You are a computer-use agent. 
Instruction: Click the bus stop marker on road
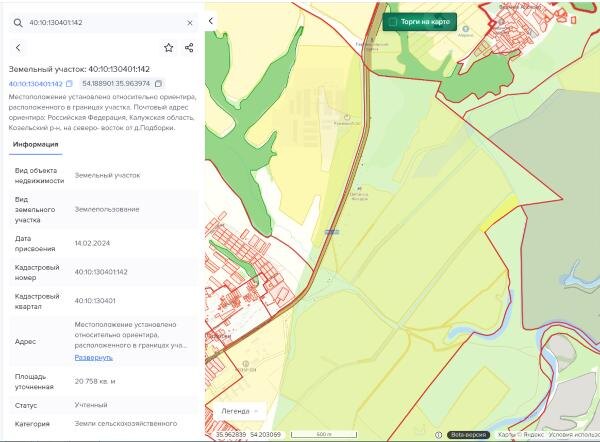[x=332, y=232]
